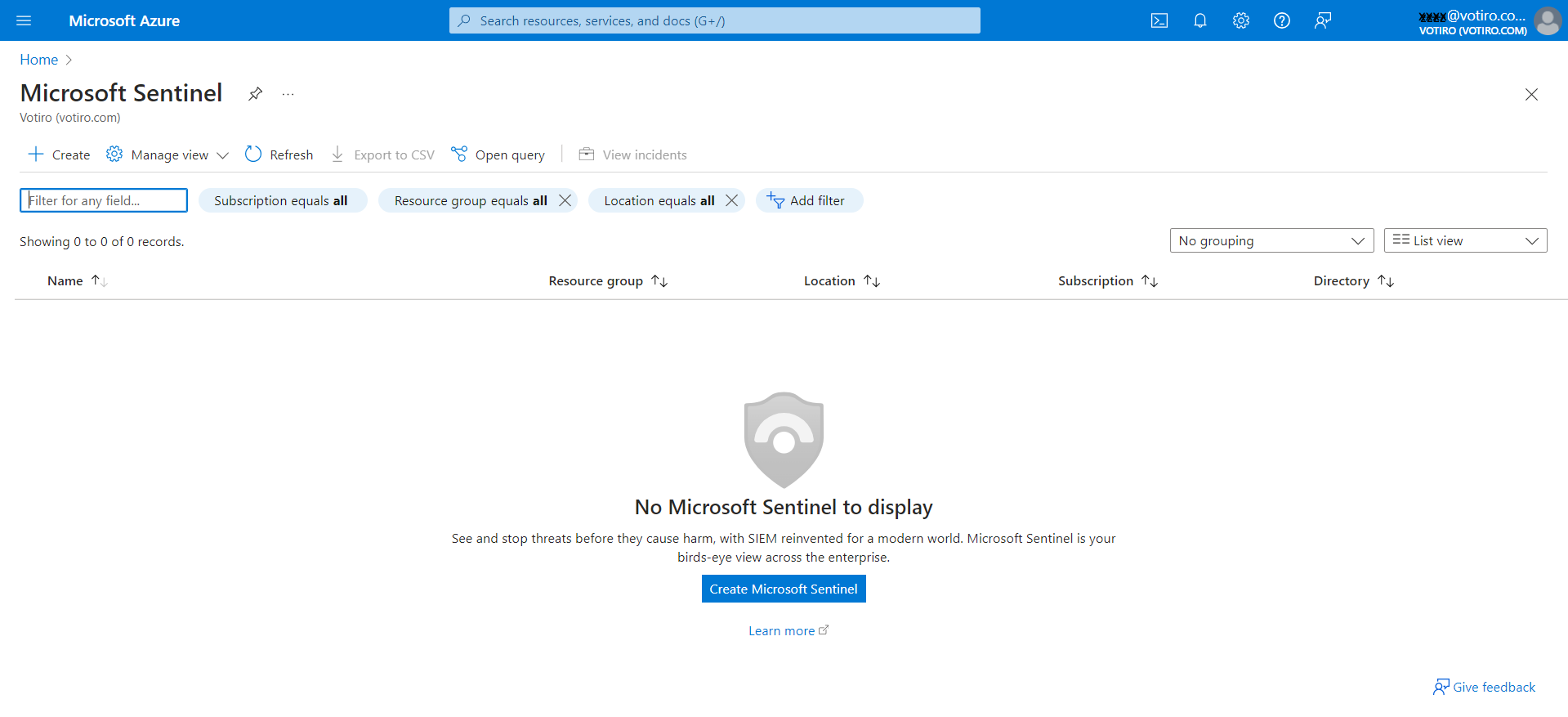Open the notifications bell
This screenshot has height=717, width=1568.
pyautogui.click(x=1199, y=20)
